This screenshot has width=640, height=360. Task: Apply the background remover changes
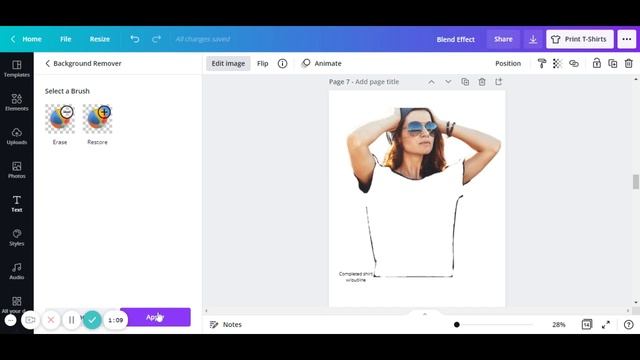[x=156, y=317]
